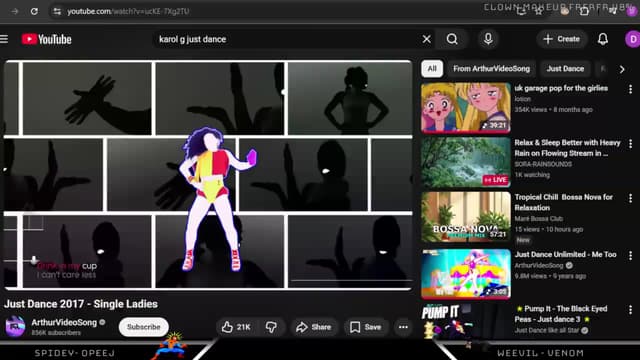Clear the search box with the X

pos(427,39)
